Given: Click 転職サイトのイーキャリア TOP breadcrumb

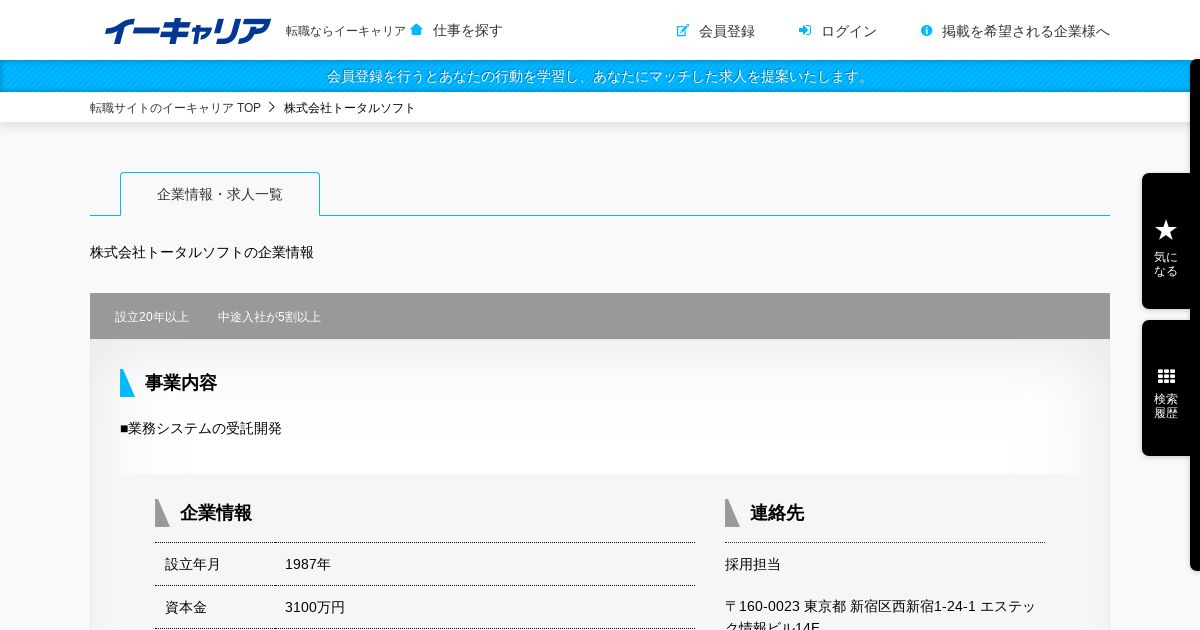Looking at the screenshot, I should 175,108.
